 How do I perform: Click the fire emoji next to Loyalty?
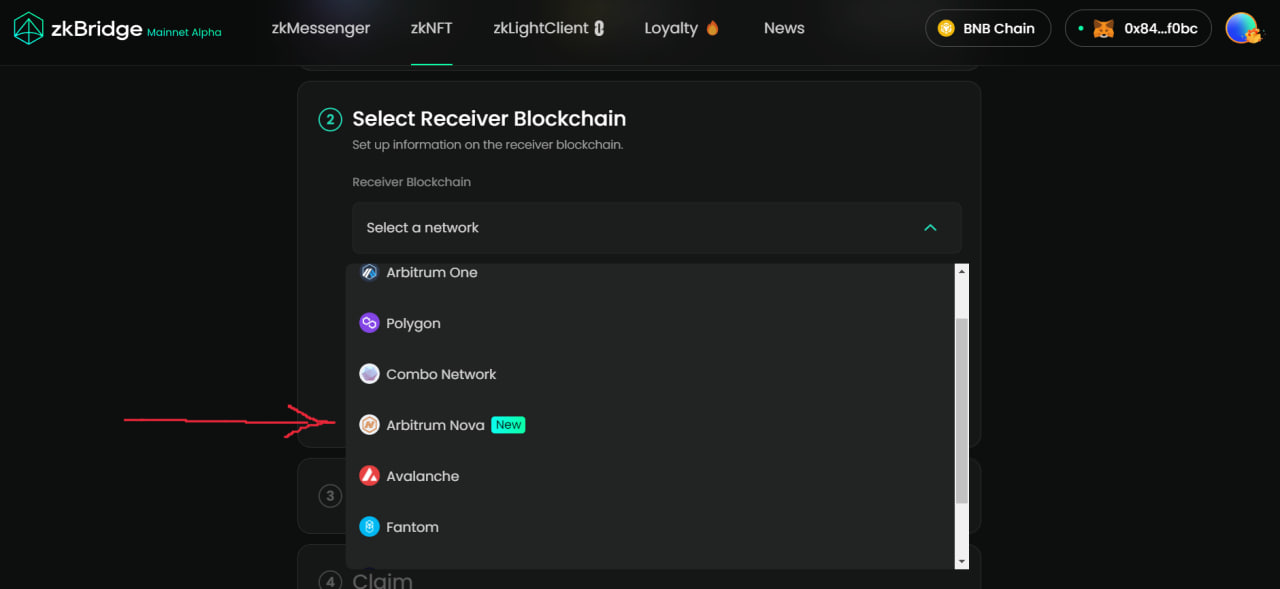714,27
